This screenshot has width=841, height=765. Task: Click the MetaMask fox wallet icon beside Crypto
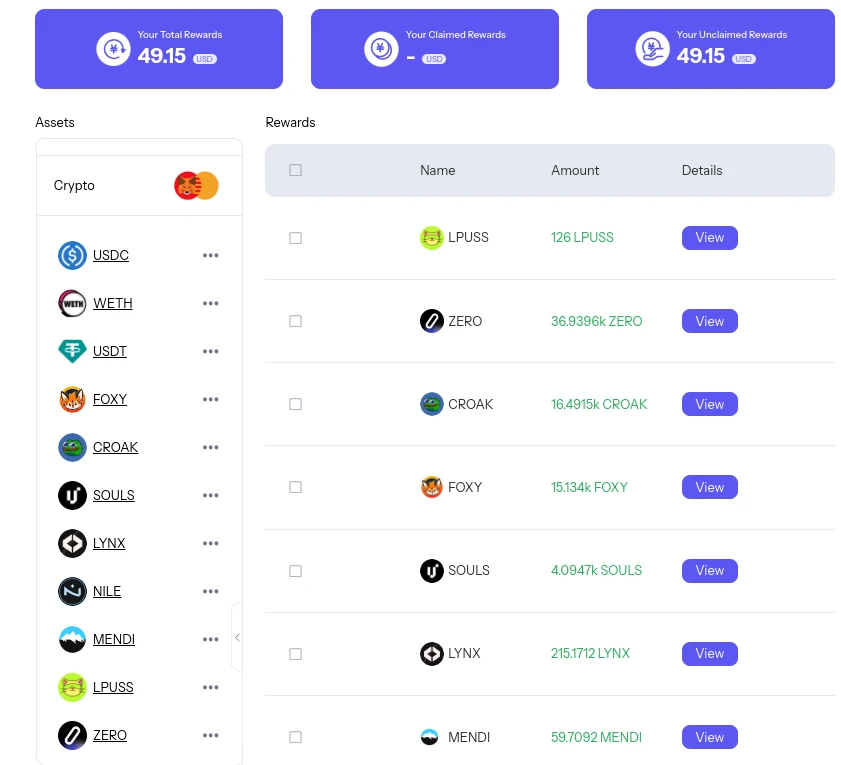pos(188,186)
